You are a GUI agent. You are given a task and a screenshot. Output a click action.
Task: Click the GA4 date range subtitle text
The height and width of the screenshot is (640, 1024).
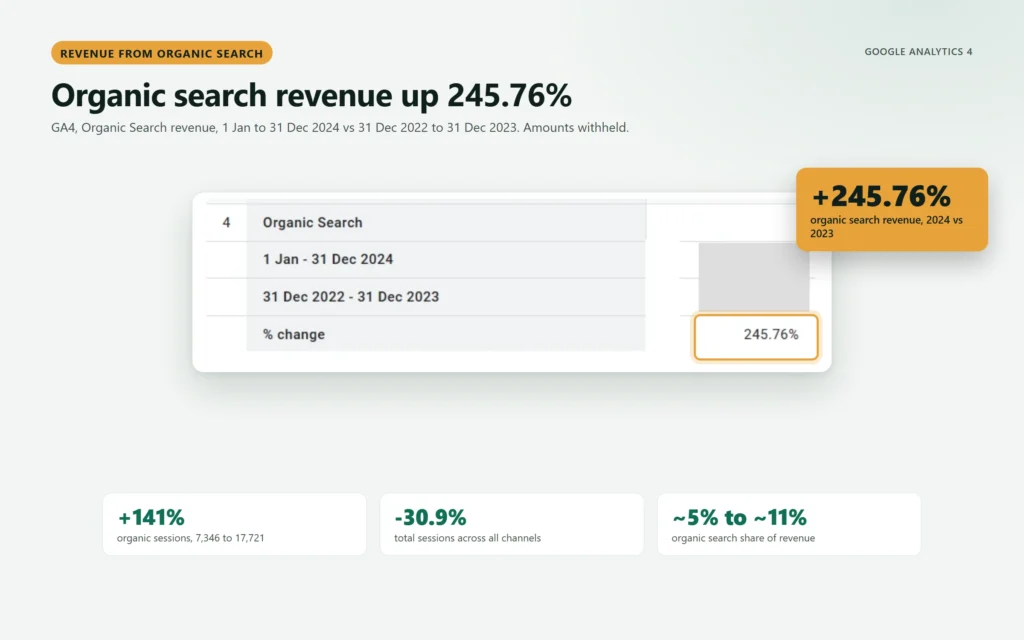coord(340,127)
